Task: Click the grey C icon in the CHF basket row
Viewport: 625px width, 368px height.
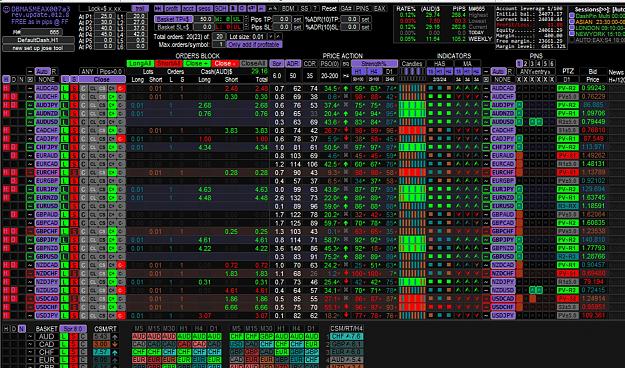Action: tap(83, 352)
